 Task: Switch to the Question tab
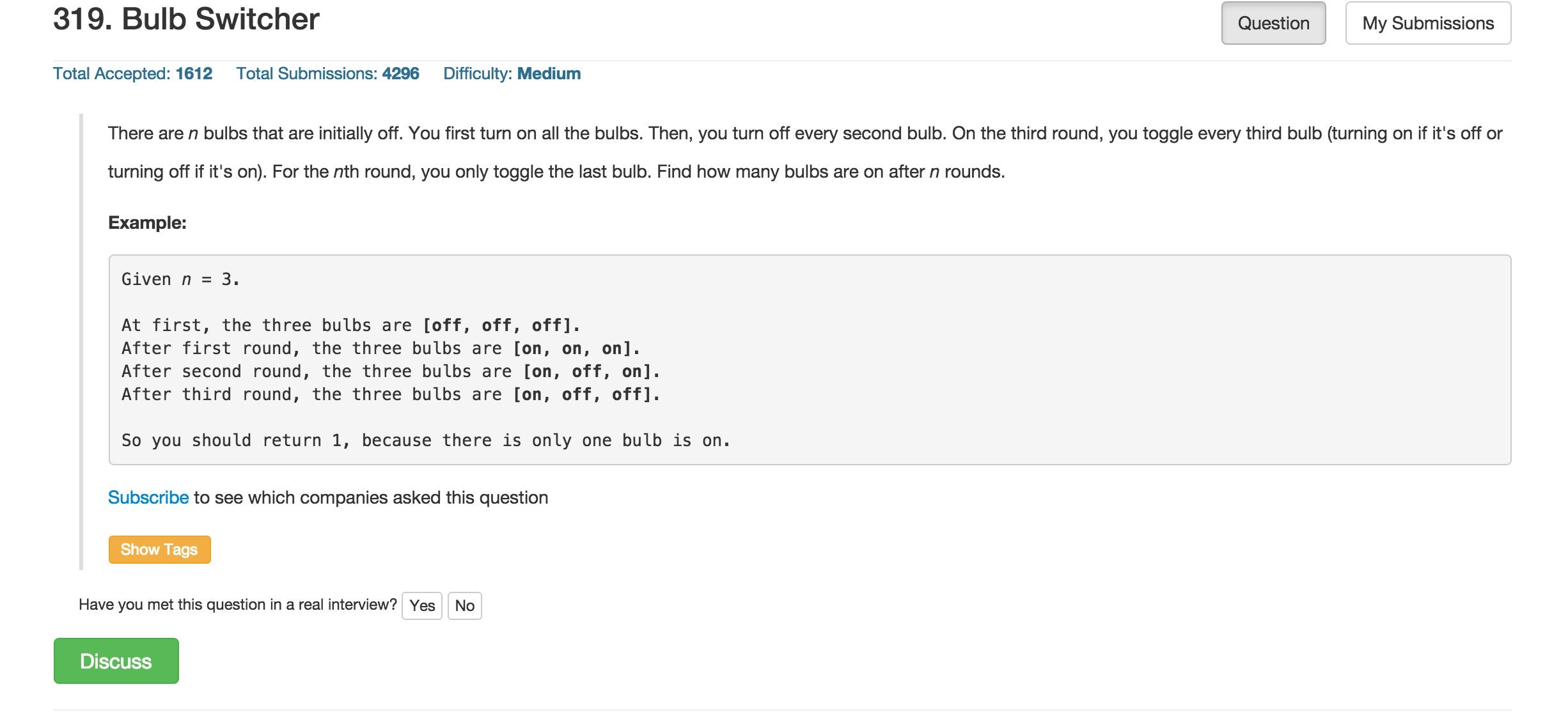pyautogui.click(x=1273, y=23)
